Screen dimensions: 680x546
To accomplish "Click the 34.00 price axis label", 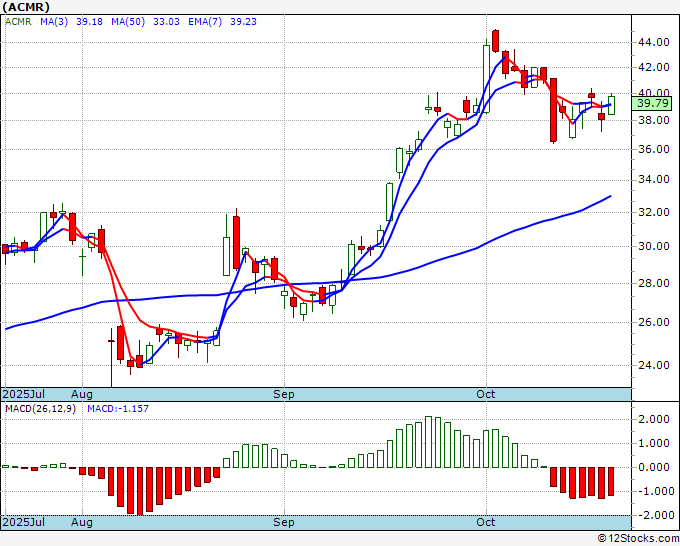I will coord(653,180).
